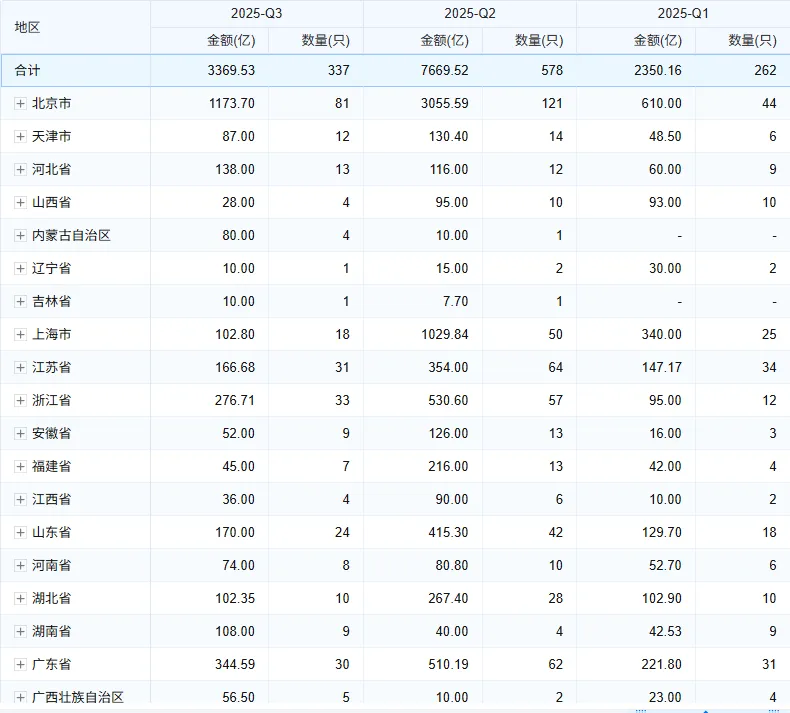The width and height of the screenshot is (790, 713).
Task: Click plus icon beside 河北省
Action: [x=20, y=169]
